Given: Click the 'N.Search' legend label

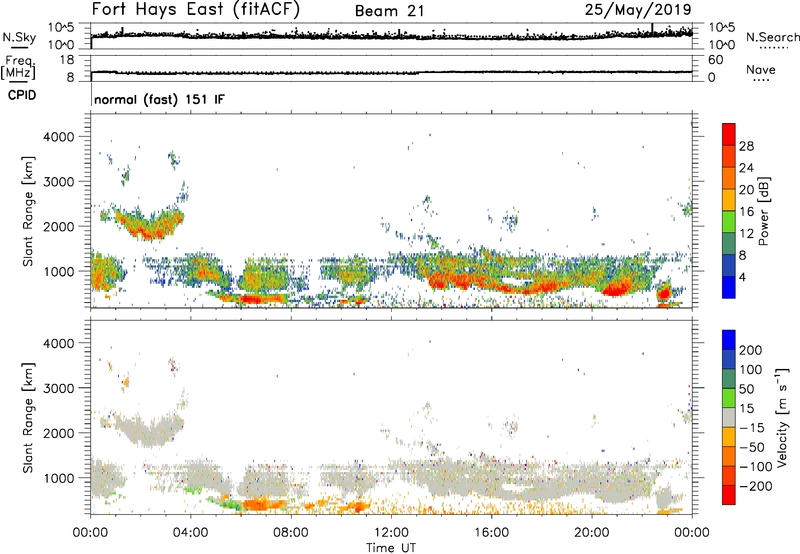Looking at the screenshot, I should 773,37.
